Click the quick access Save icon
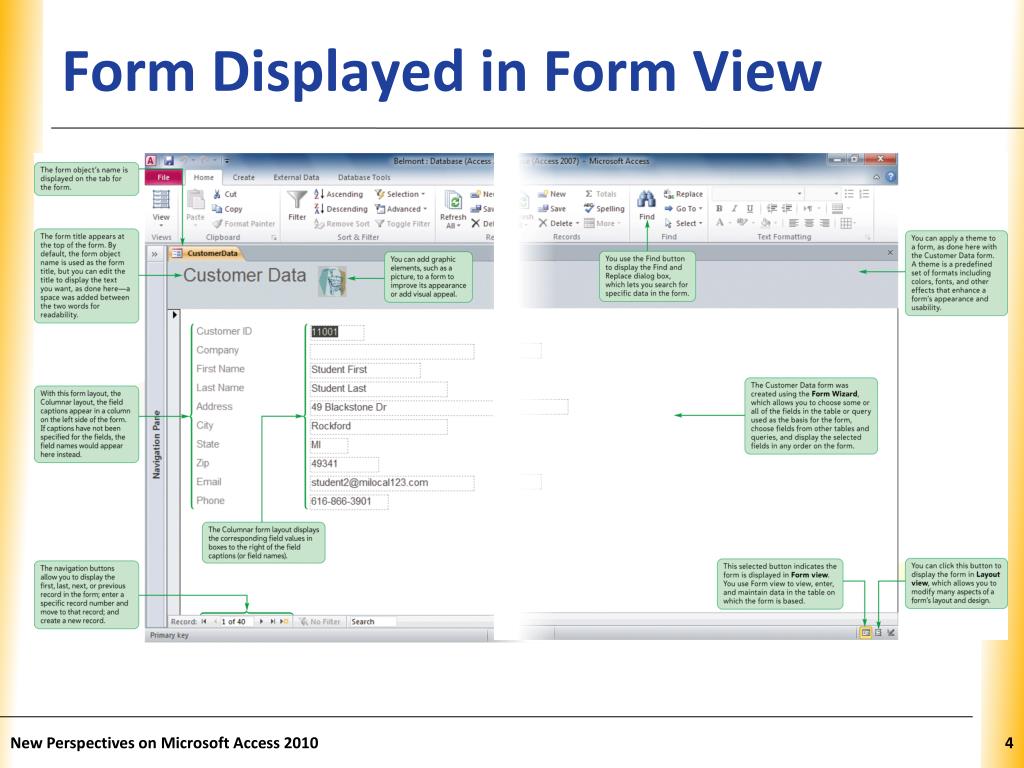 (168, 161)
